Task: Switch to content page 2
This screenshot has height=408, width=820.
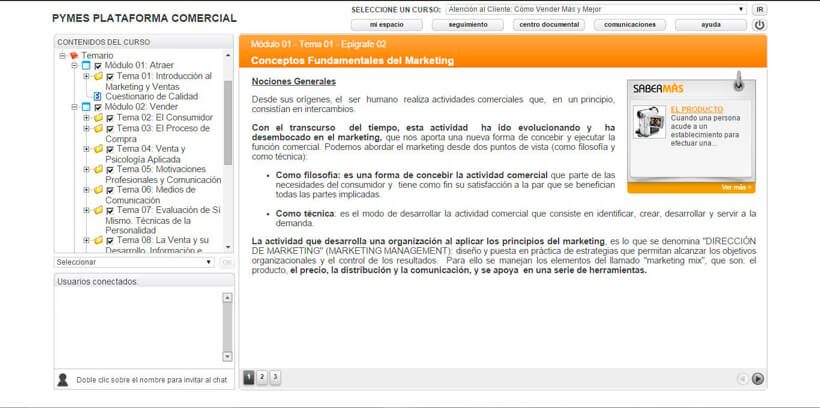Action: pyautogui.click(x=263, y=377)
